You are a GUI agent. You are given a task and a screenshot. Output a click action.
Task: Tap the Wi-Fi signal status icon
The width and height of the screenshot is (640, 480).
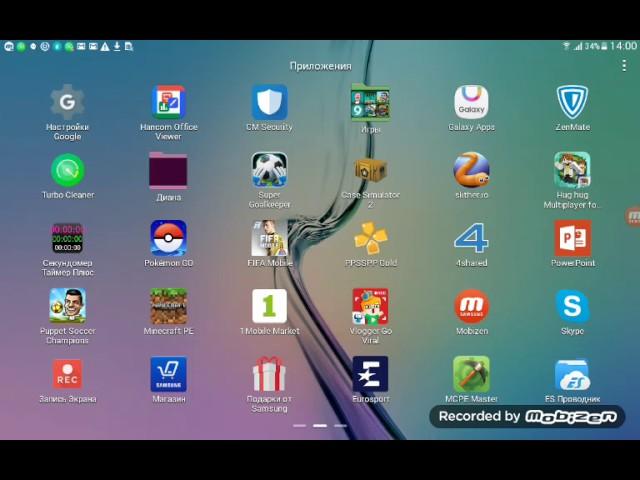(566, 46)
